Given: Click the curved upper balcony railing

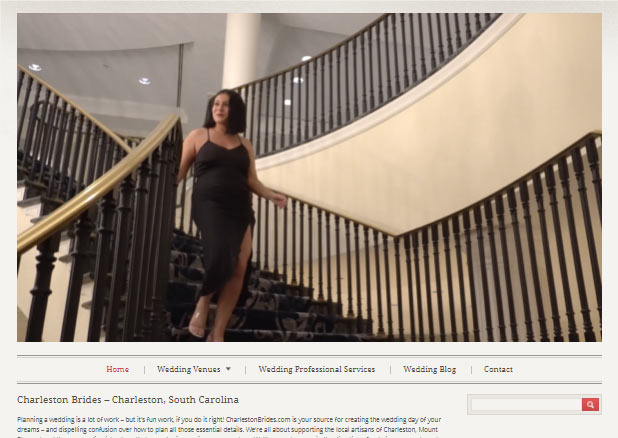Looking at the screenshot, I should (x=367, y=79).
